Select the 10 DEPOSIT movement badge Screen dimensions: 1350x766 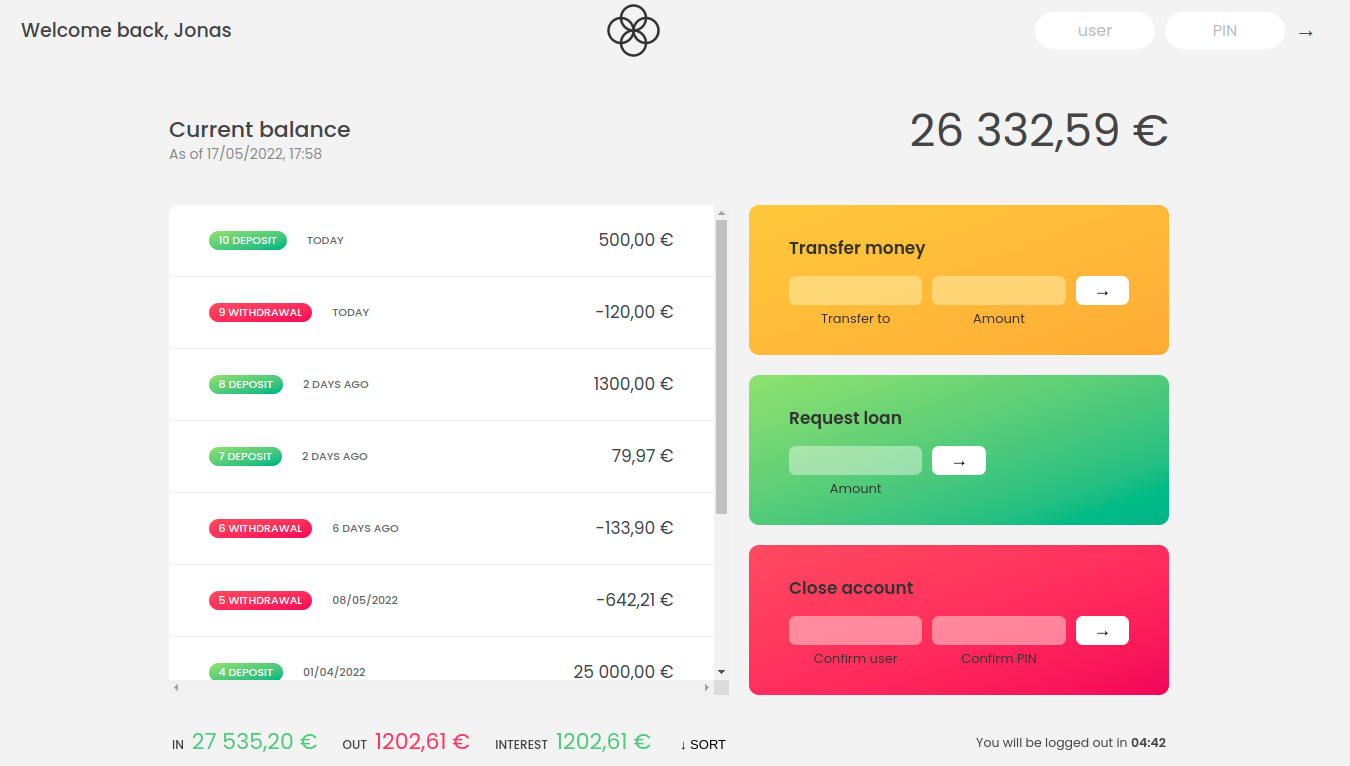[248, 240]
